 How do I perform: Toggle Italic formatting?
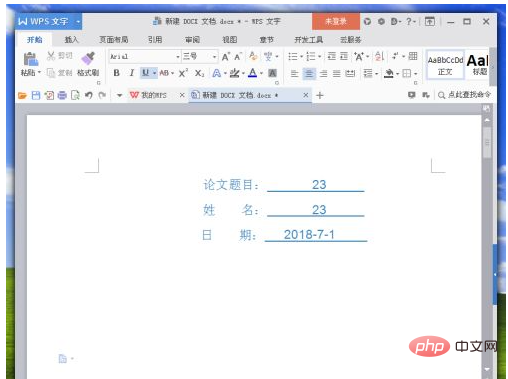(132, 73)
